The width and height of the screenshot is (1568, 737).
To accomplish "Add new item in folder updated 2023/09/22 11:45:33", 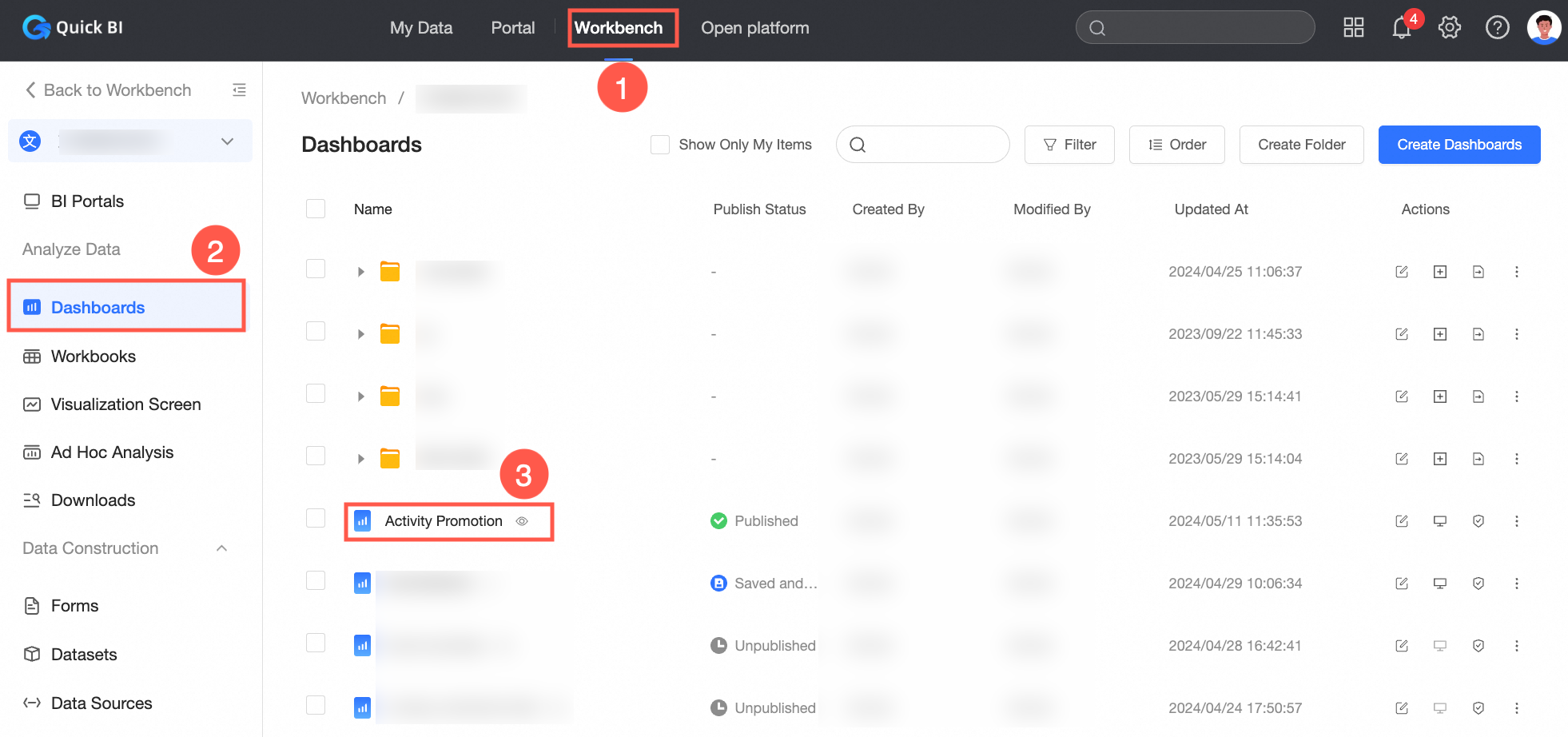I will coord(1440,334).
